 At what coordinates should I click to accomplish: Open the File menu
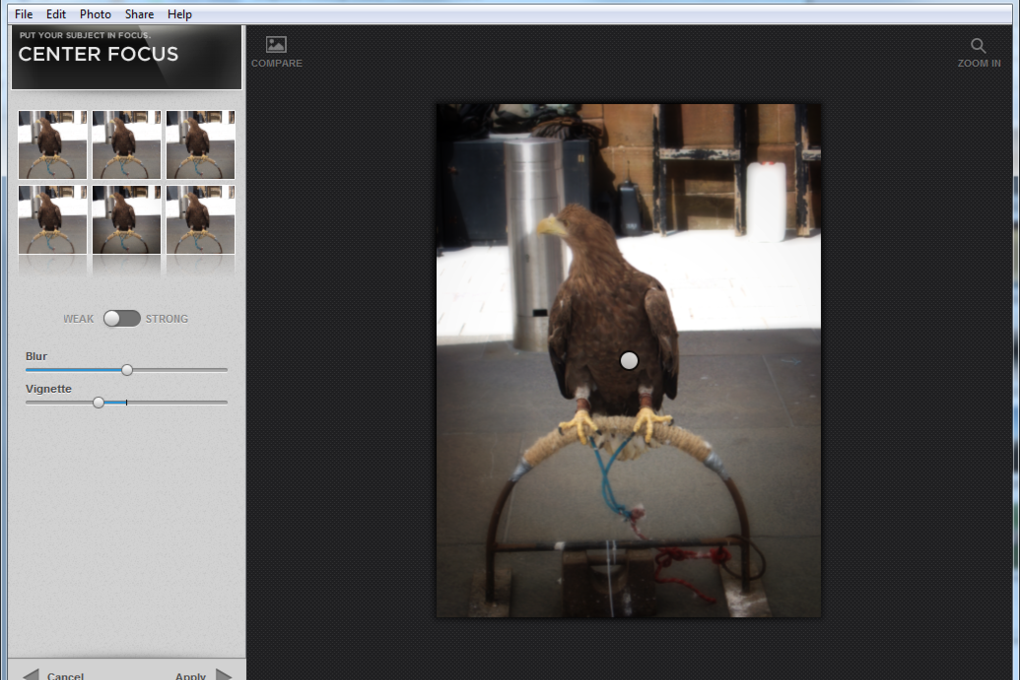(x=23, y=14)
